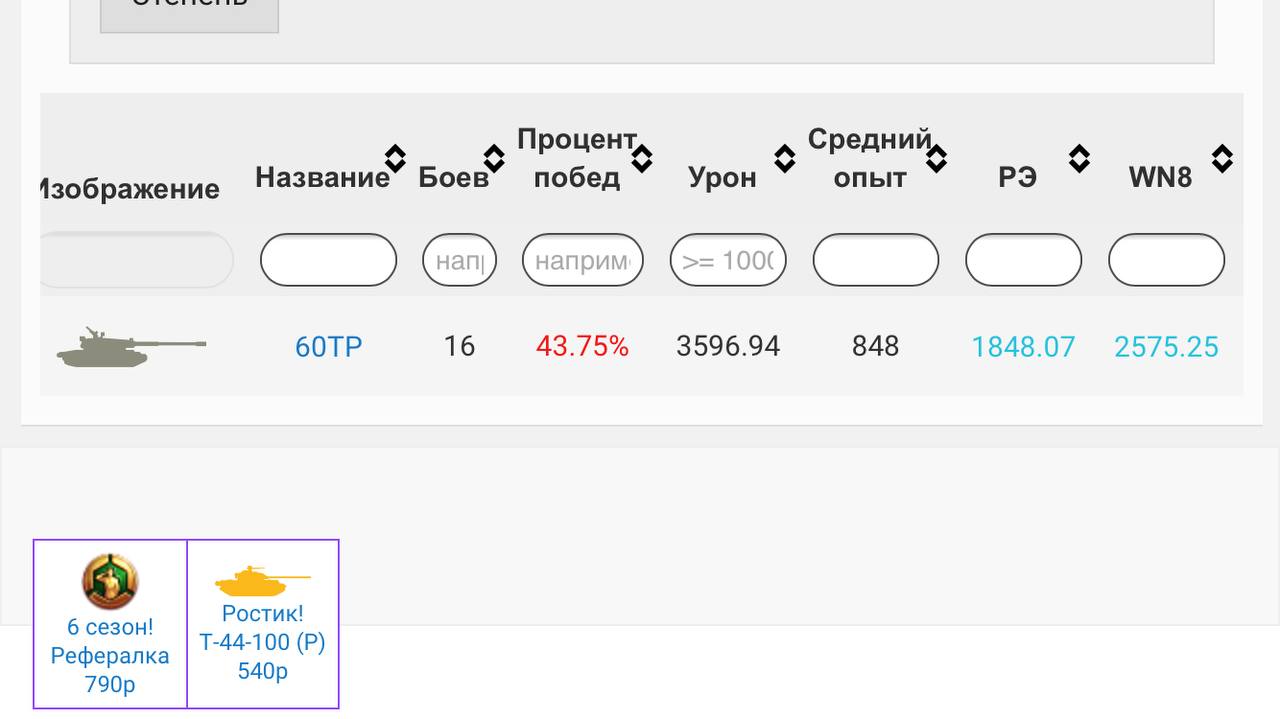This screenshot has width=1280, height=719.
Task: Select the Процент побед filter box
Action: (582, 260)
